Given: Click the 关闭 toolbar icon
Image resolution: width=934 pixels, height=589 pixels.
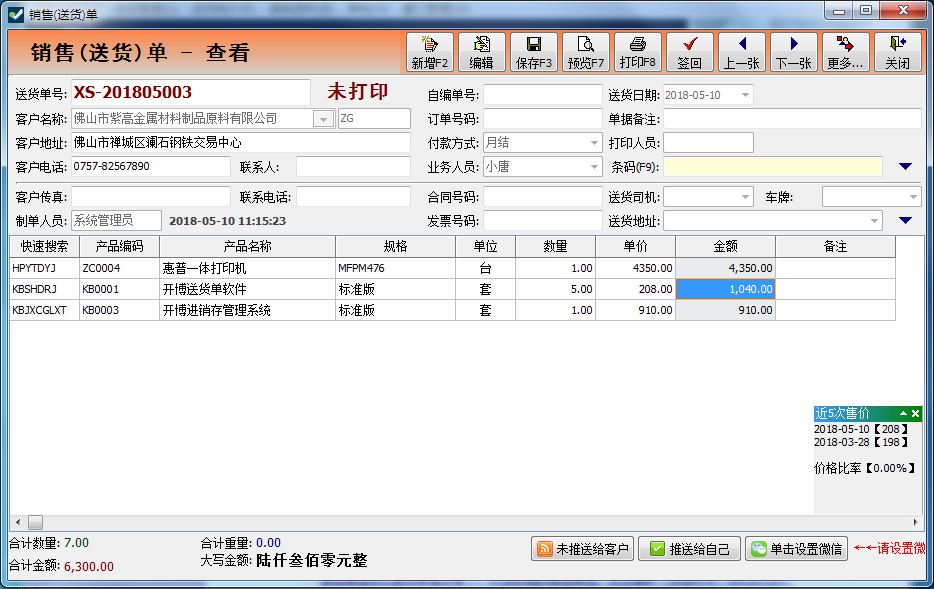Looking at the screenshot, I should (x=897, y=52).
